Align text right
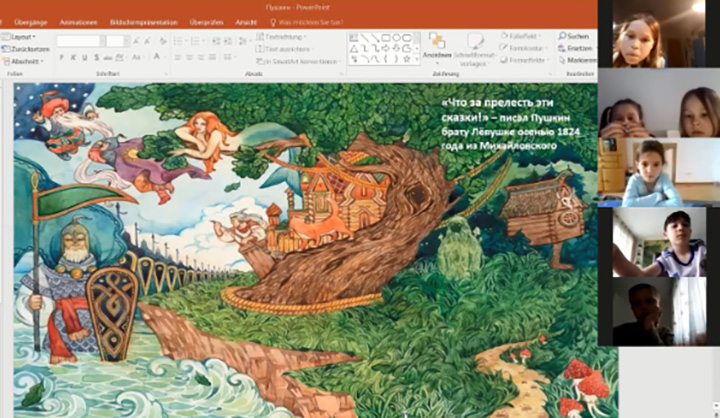The image size is (720, 418). [x=201, y=57]
